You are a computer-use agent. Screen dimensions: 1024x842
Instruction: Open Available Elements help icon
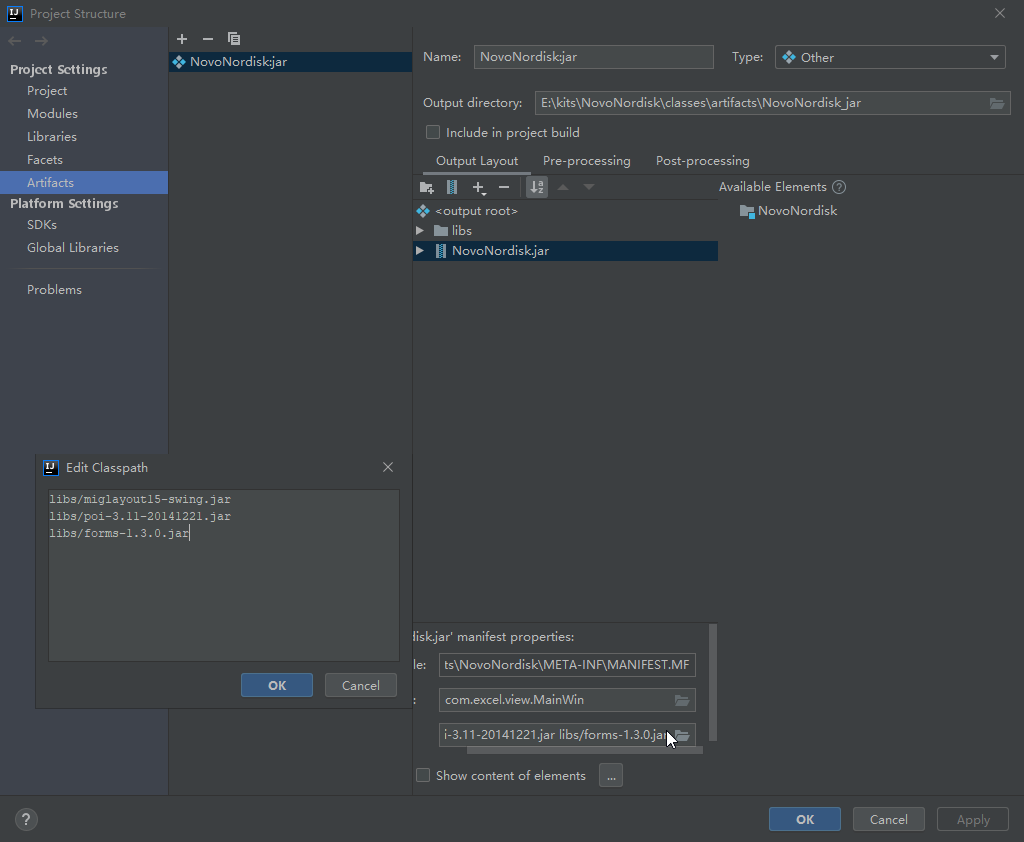[x=839, y=187]
